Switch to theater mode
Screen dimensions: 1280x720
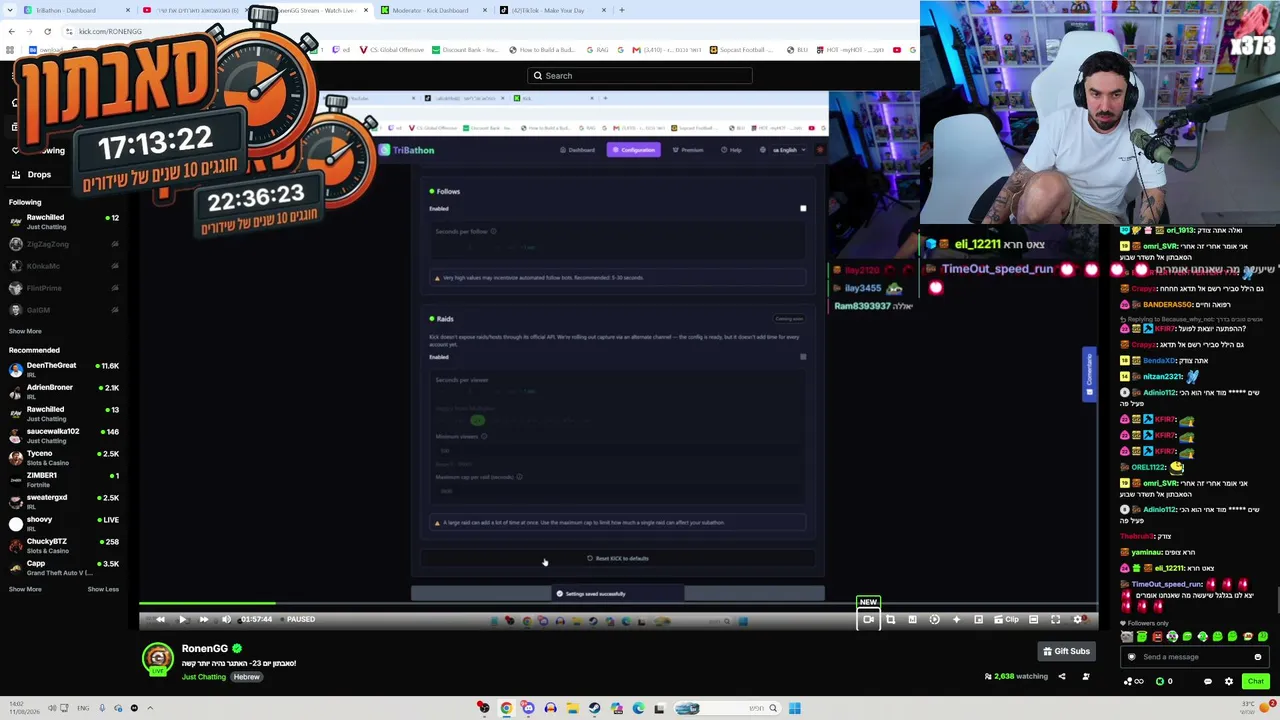(x=1033, y=620)
